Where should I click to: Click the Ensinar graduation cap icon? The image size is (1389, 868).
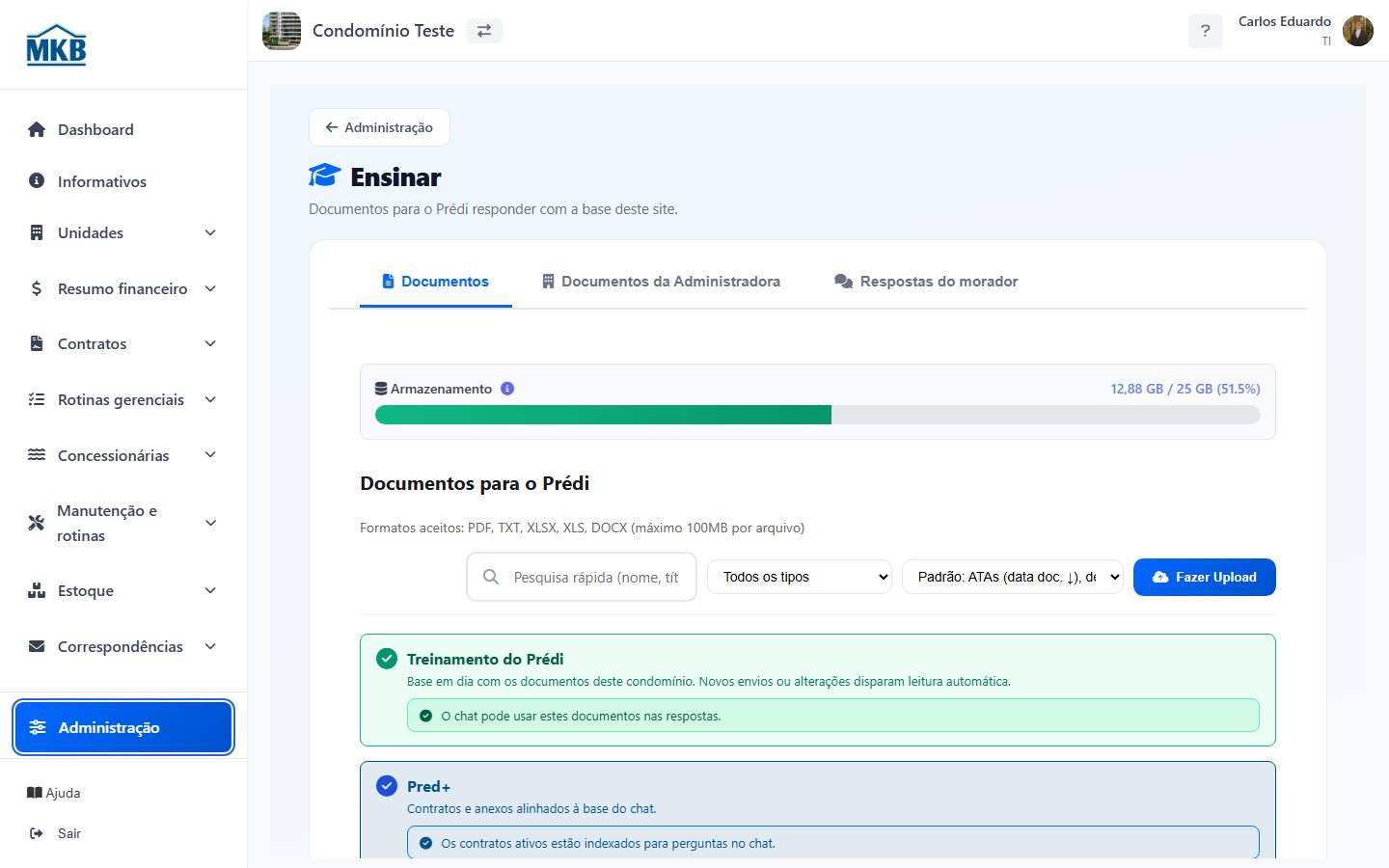coord(325,176)
